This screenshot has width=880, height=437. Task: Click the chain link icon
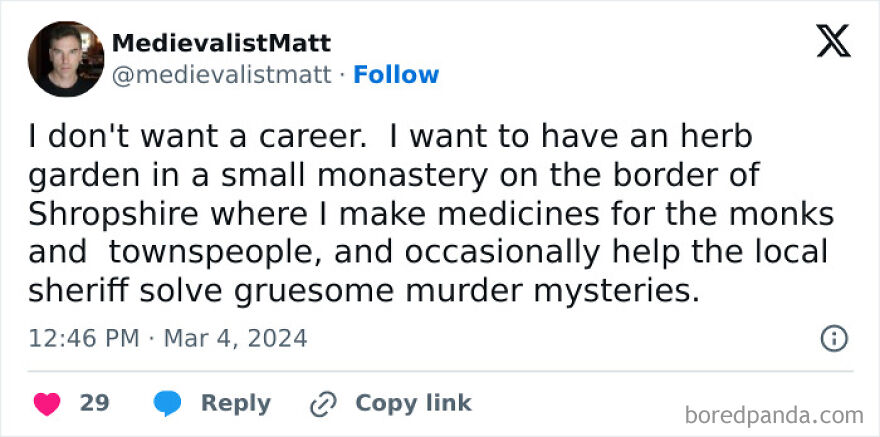(x=323, y=404)
